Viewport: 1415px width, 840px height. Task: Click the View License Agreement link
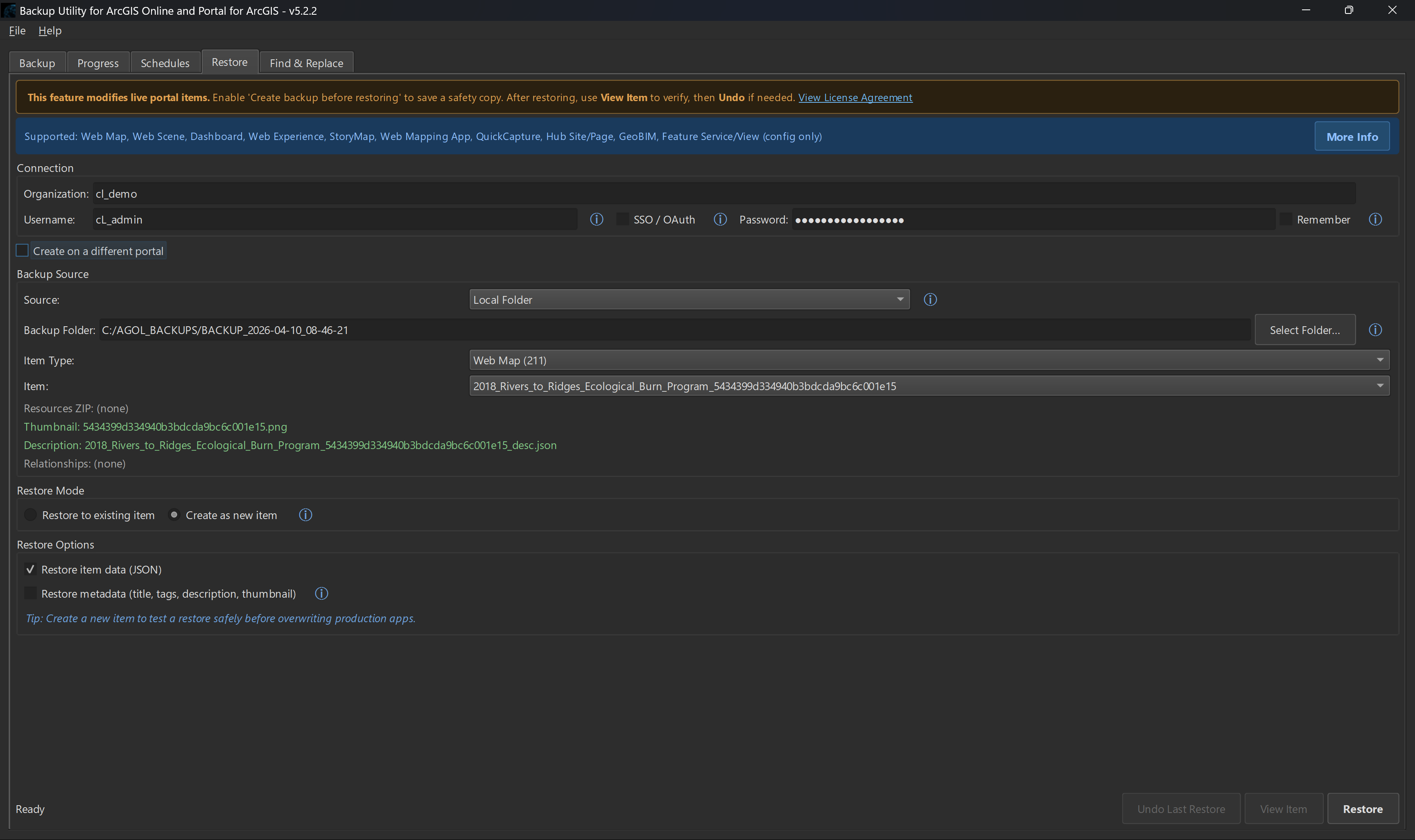(x=854, y=97)
